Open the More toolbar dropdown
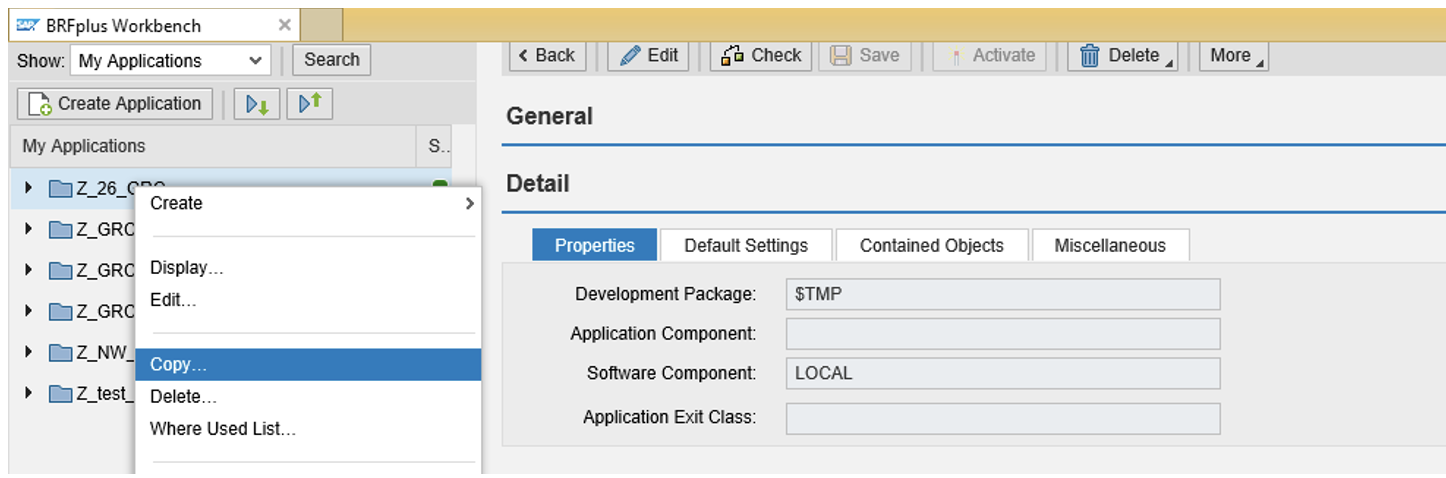Viewport: 1446px width, 478px height. (x=1234, y=56)
